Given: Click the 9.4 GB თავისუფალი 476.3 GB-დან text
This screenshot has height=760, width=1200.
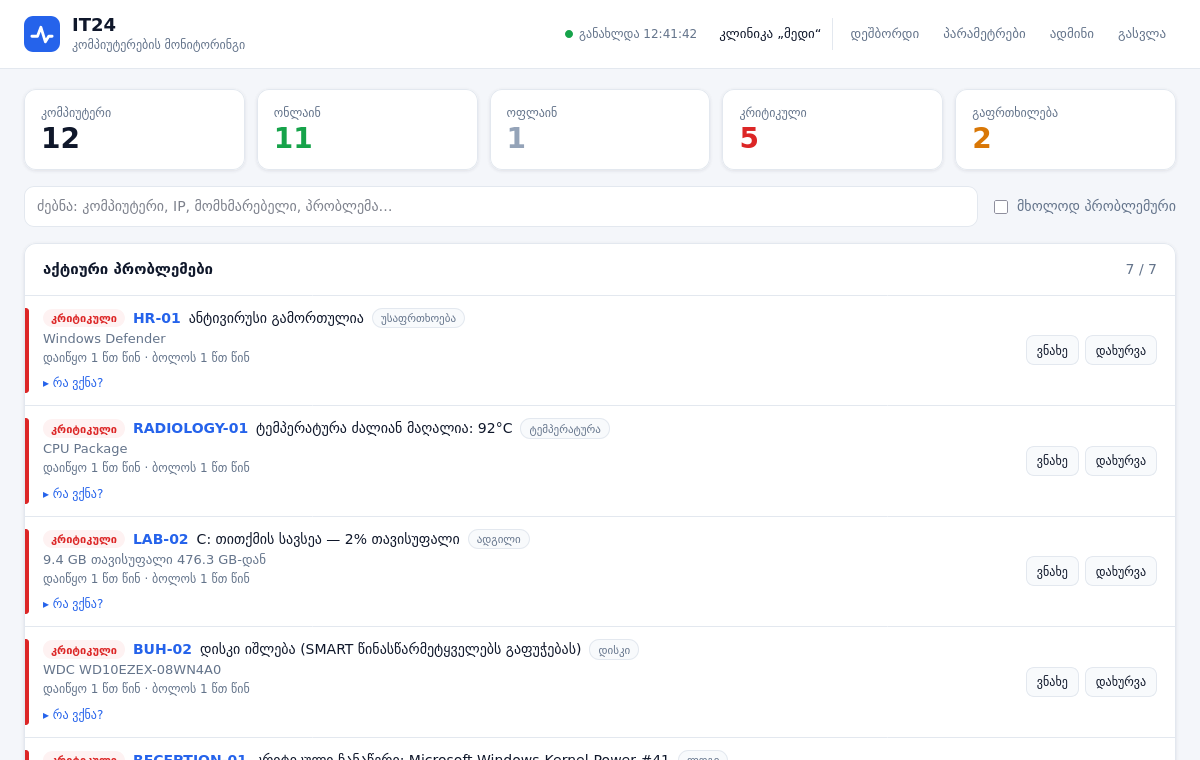Looking at the screenshot, I should pyautogui.click(x=154, y=560).
